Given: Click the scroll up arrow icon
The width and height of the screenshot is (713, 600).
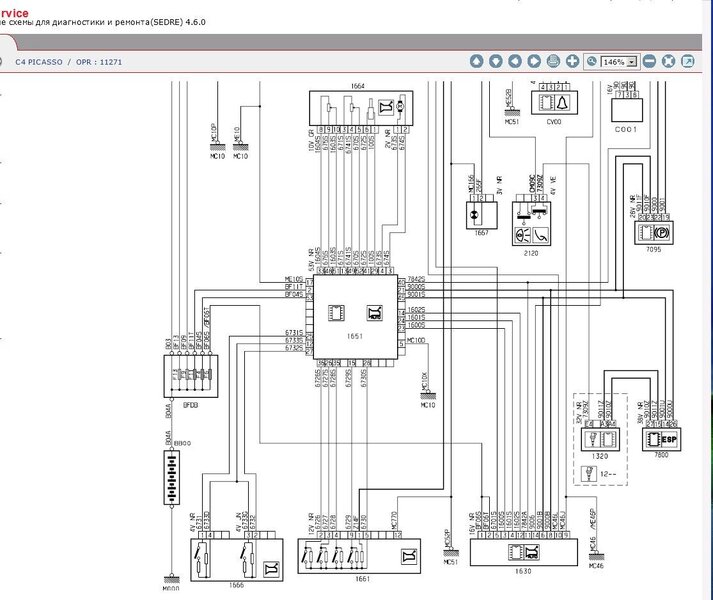Looking at the screenshot, I should click(477, 61).
